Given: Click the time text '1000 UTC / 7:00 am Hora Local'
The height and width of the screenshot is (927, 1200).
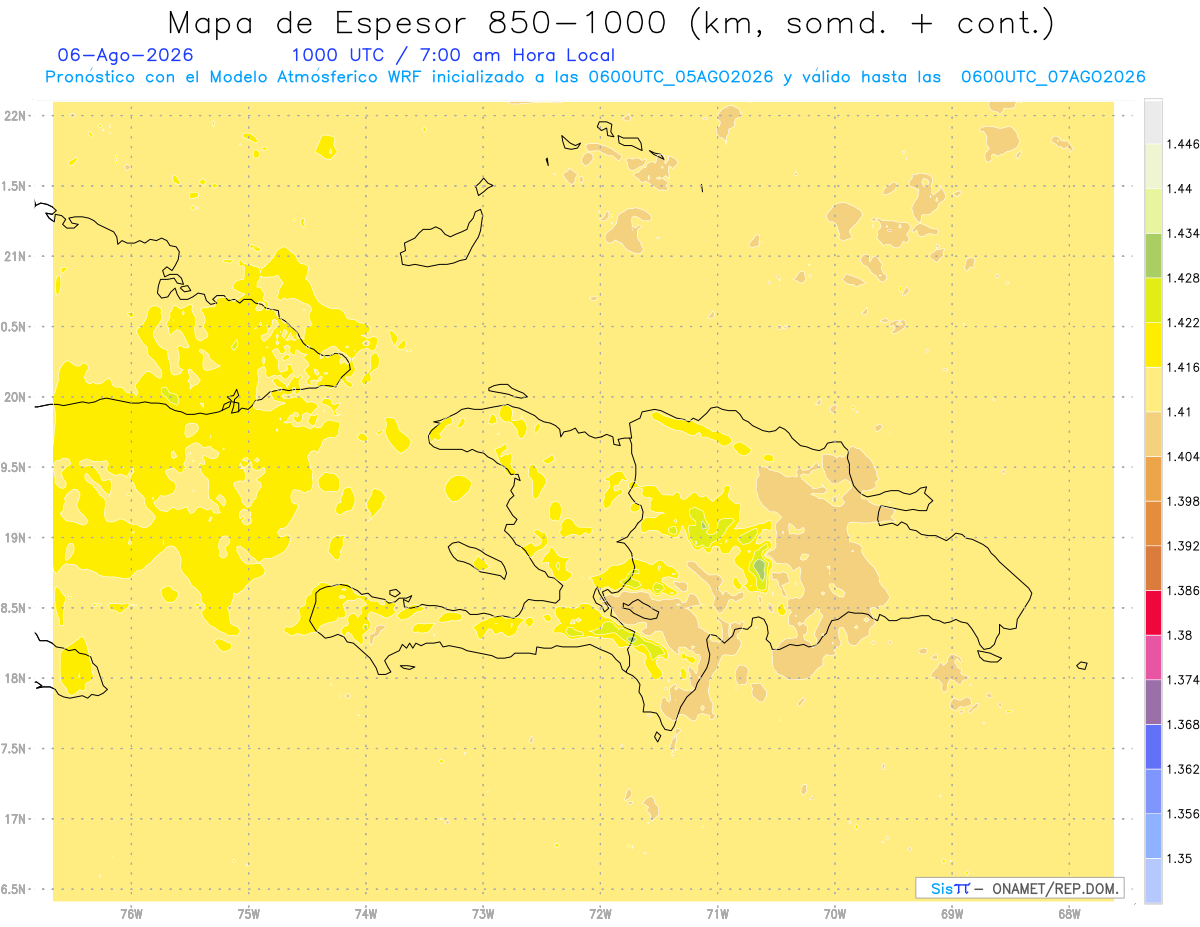Looking at the screenshot, I should click(x=453, y=56).
